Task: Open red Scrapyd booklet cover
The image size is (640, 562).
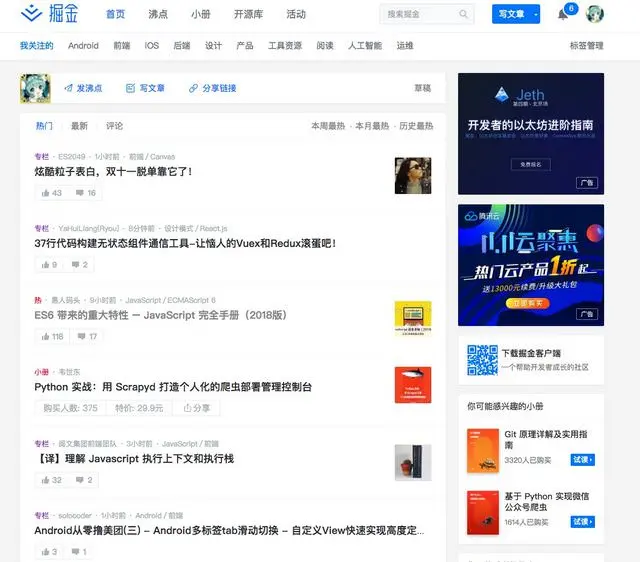Action: (x=413, y=385)
